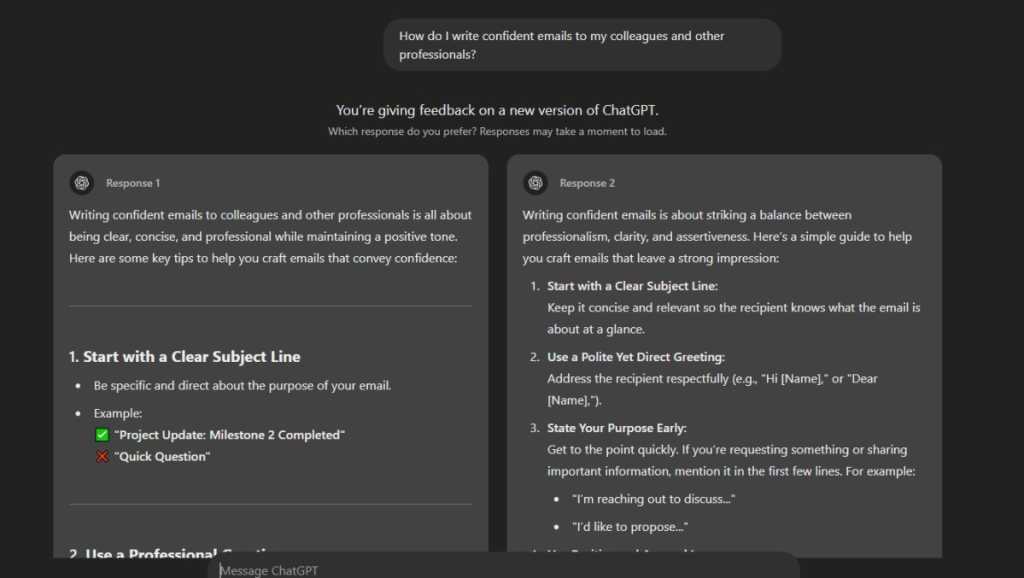Screen dimensions: 1024x578
Task: Click the Message ChatGPT input field
Action: pyautogui.click(x=500, y=569)
